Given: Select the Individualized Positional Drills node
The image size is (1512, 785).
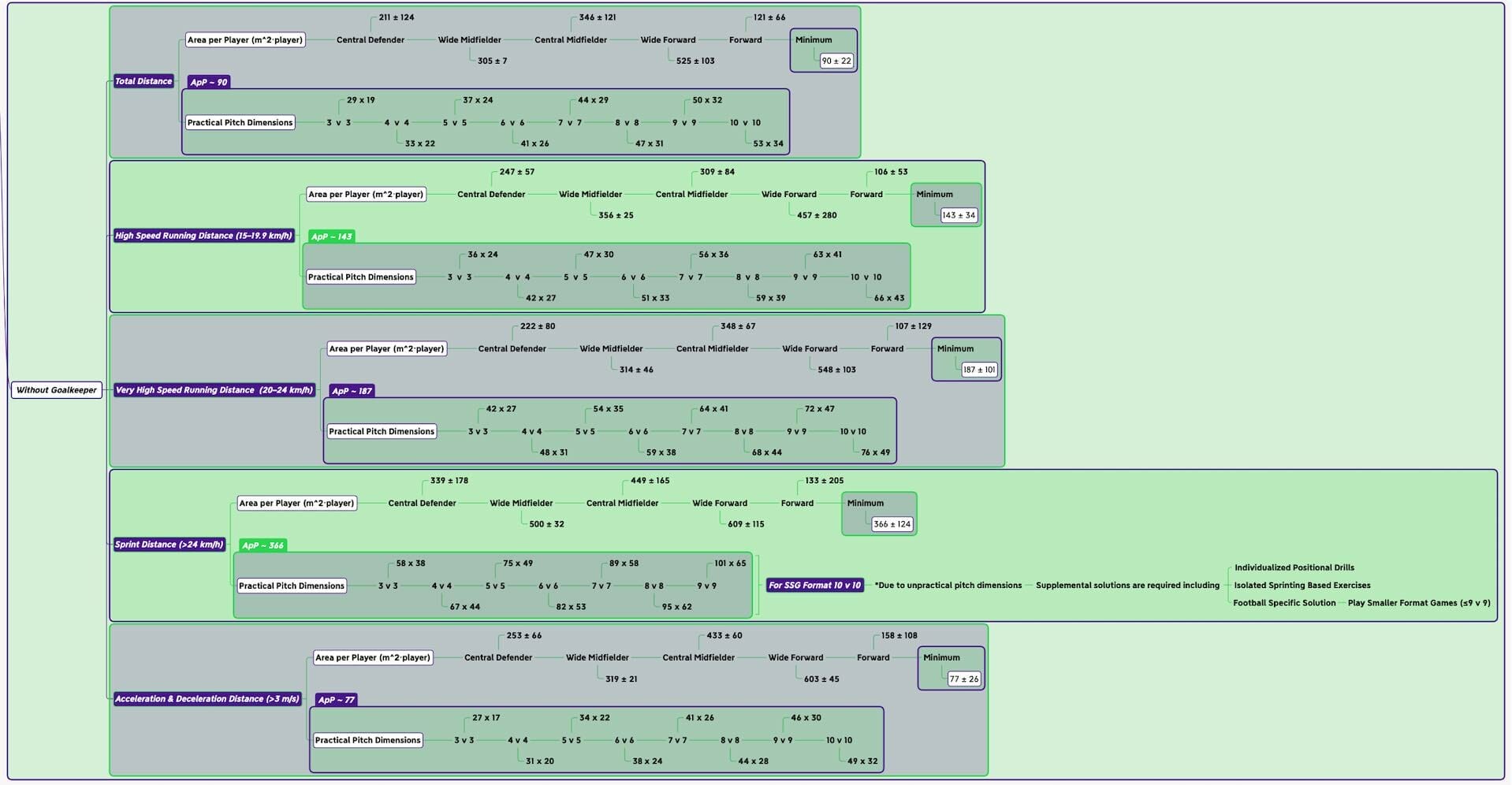Looking at the screenshot, I should pos(1294,567).
